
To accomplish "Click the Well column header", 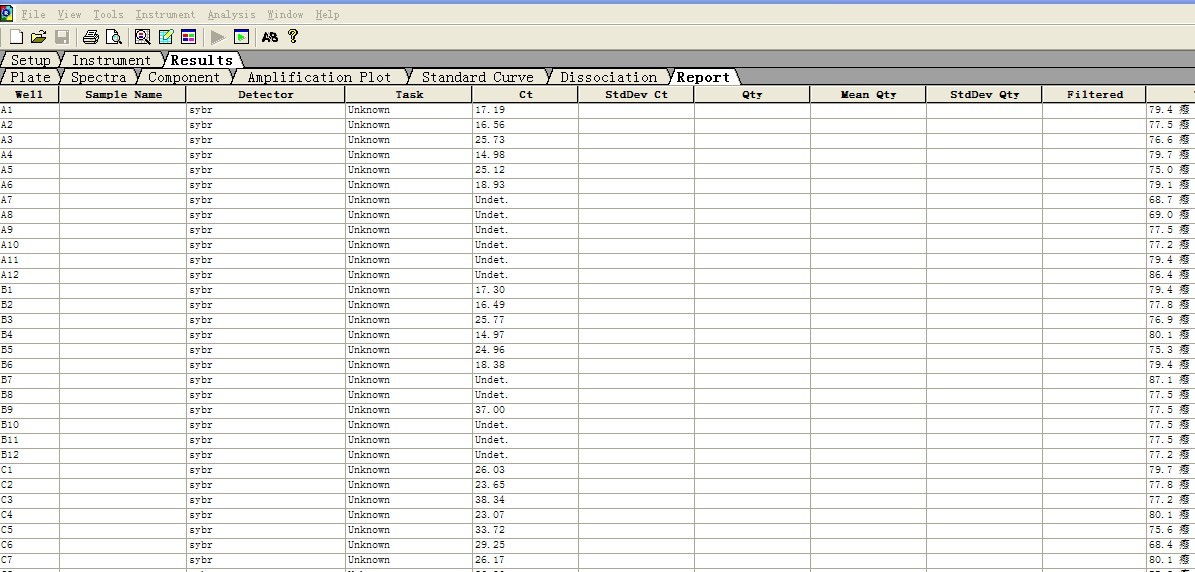I will 29,94.
